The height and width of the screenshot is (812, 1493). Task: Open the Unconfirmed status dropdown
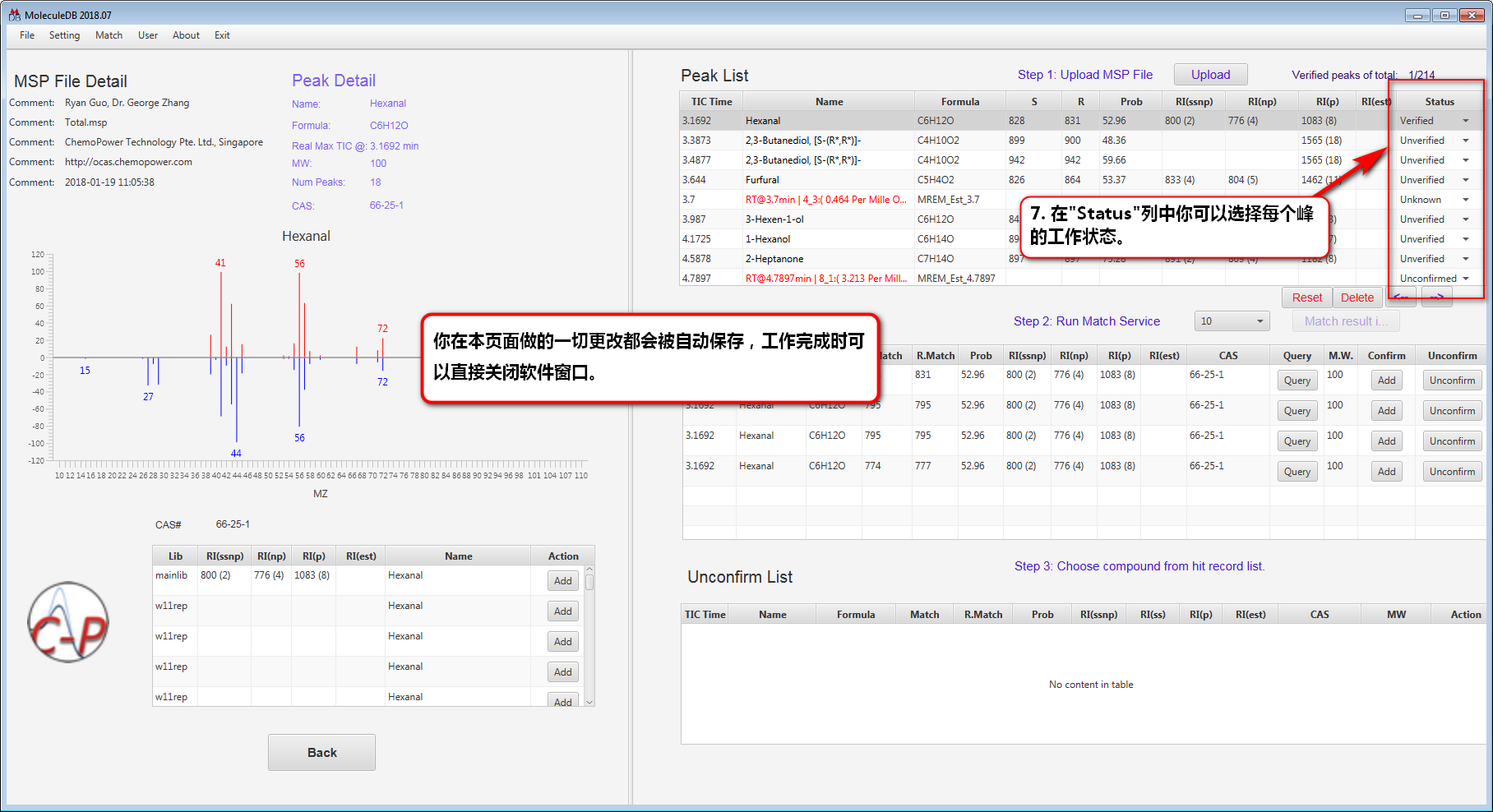1465,279
